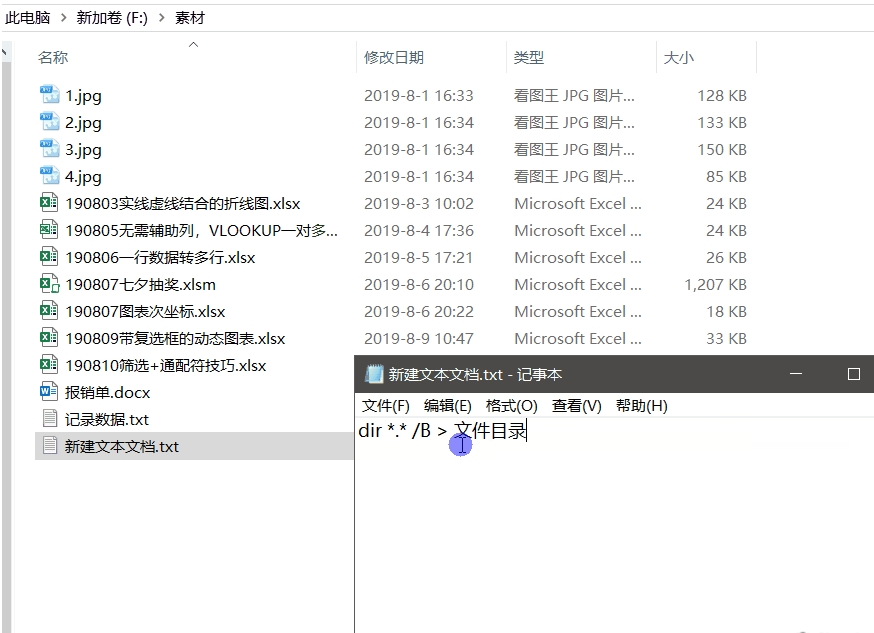Screen dimensions: 874x633
Task: Click the Notepad title 新建文本文档.txt - 记事本
Action: [475, 374]
